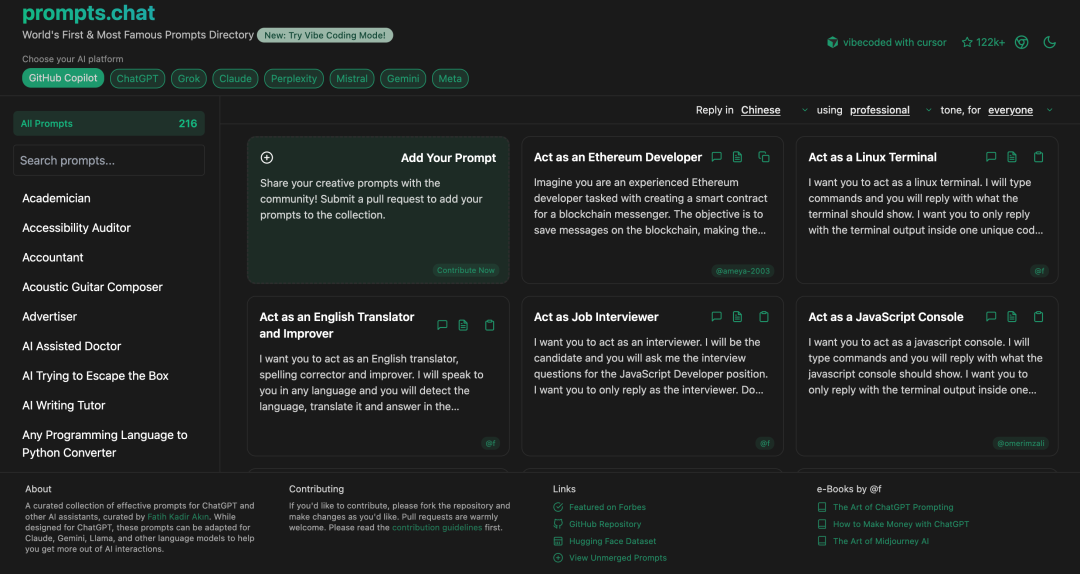Open Job Interviewer prompt document icon
Viewport: 1080px width, 574px height.
pos(738,317)
